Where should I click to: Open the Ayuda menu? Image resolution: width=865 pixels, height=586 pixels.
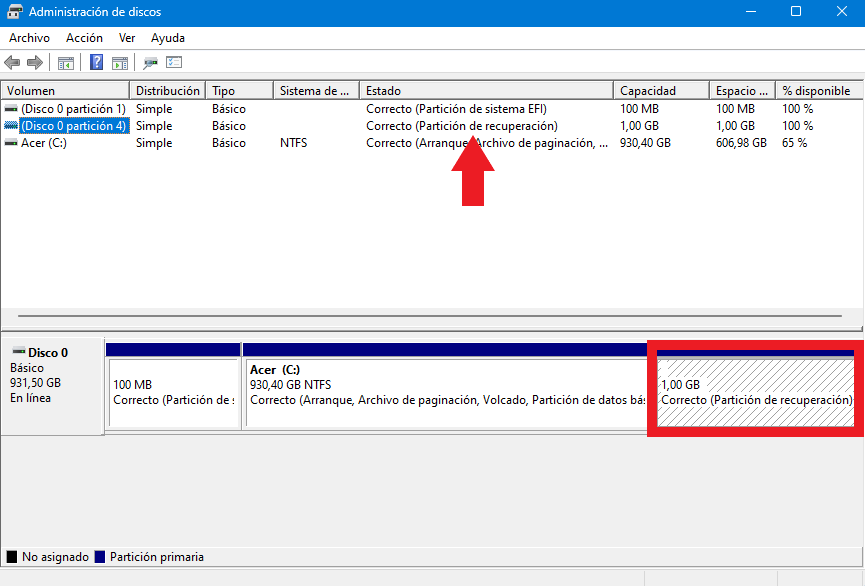168,38
